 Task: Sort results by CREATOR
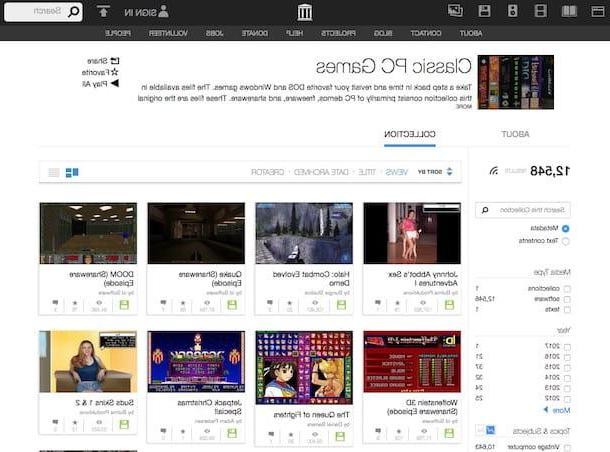tap(267, 172)
